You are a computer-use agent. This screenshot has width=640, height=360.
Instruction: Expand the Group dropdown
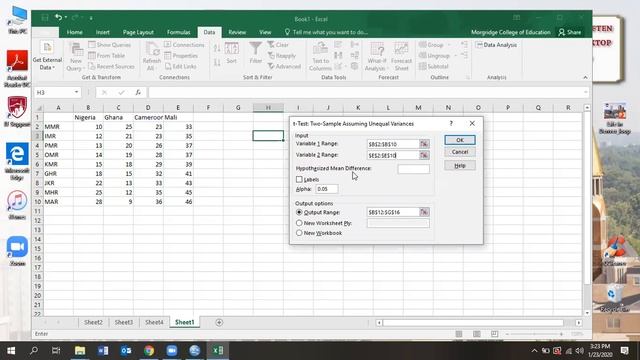[449, 45]
